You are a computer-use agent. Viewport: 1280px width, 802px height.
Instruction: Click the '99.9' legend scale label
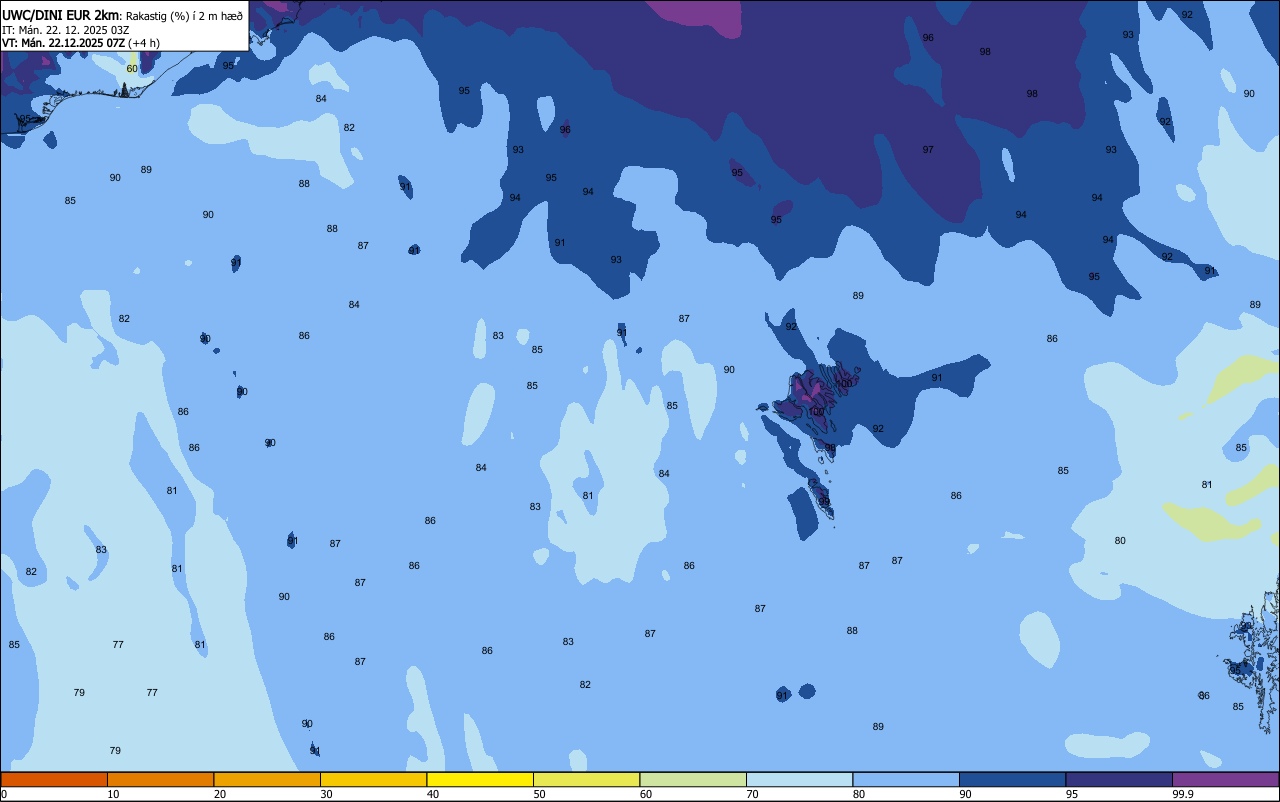click(1183, 794)
